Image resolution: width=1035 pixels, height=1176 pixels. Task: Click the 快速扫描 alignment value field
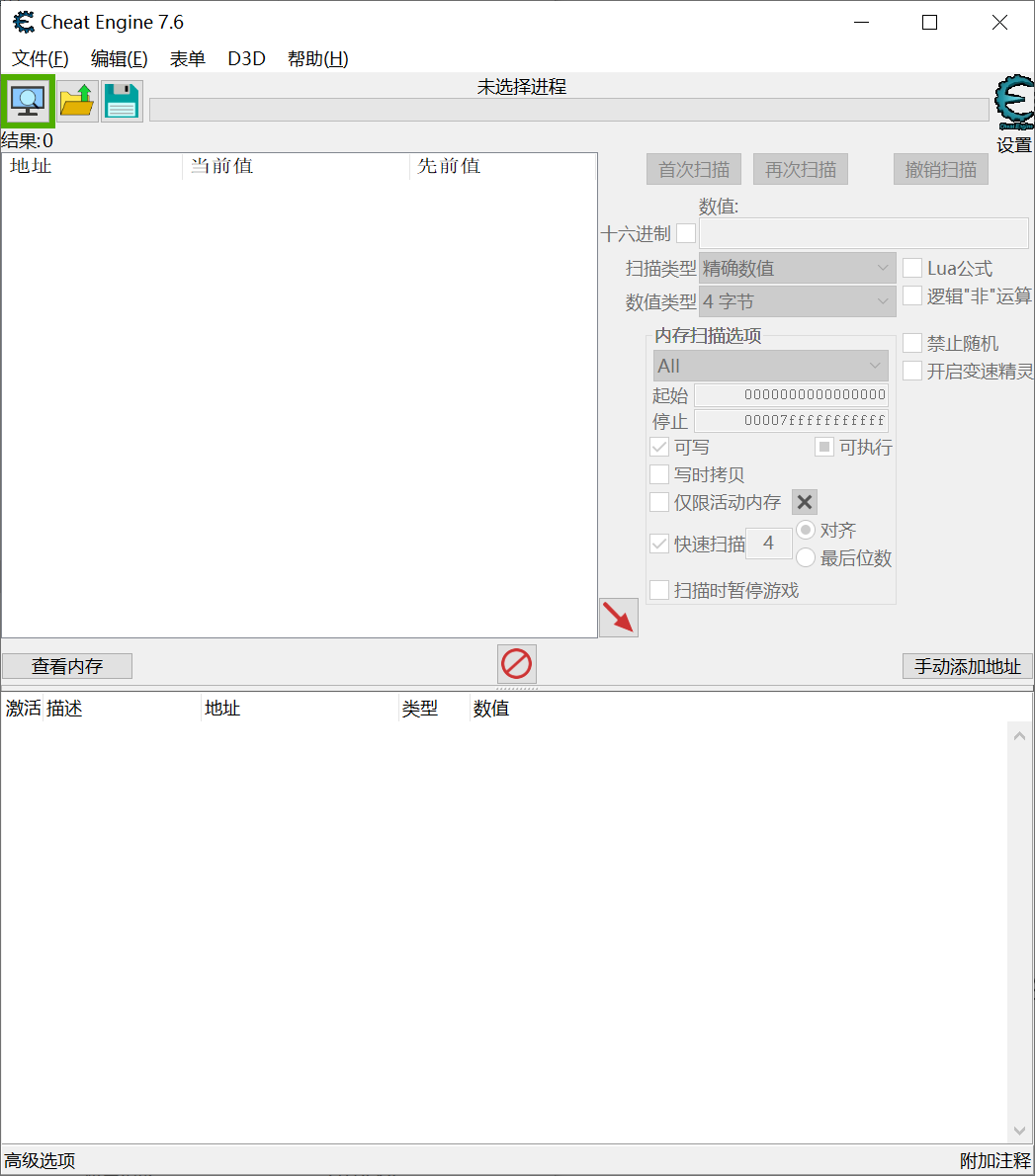click(769, 543)
